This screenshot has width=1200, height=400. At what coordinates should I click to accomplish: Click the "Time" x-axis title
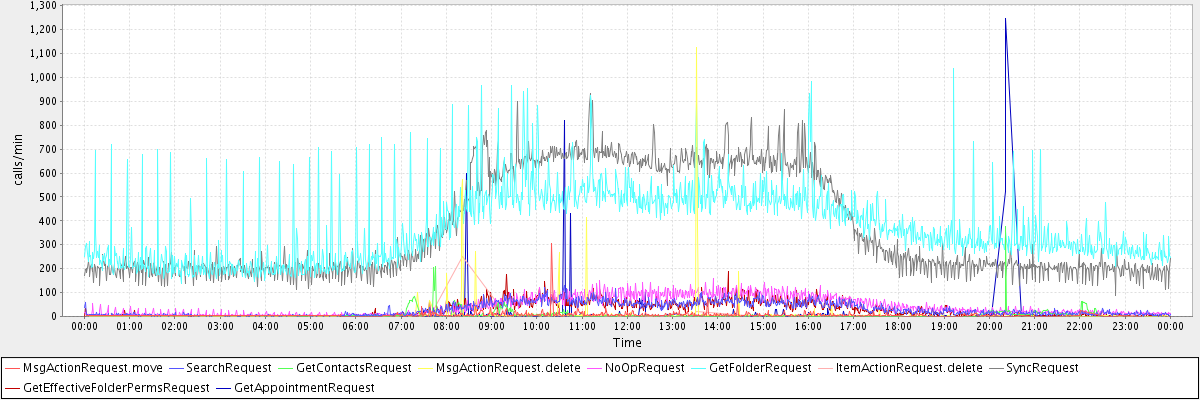pos(627,342)
